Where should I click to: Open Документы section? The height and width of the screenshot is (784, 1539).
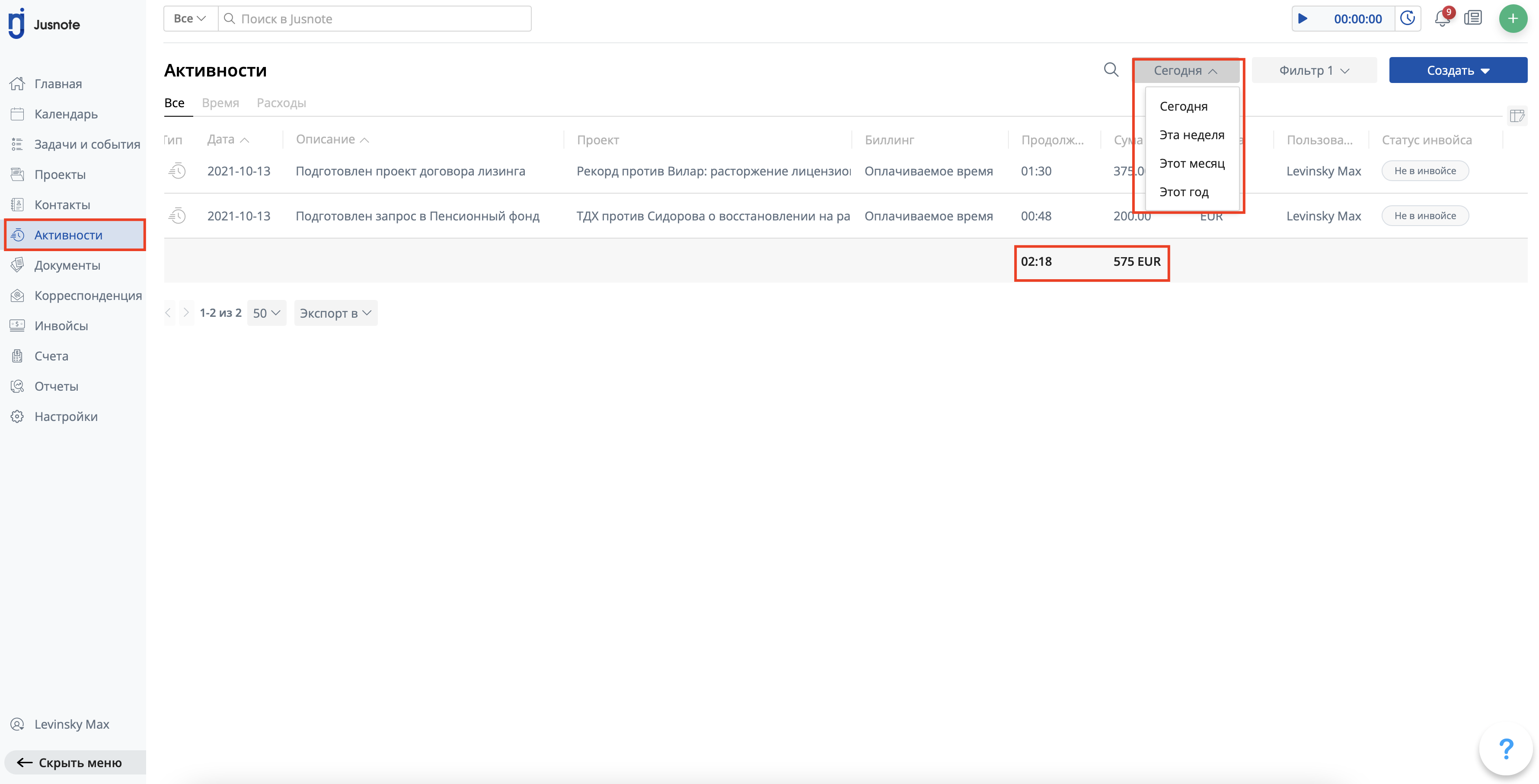[67, 265]
